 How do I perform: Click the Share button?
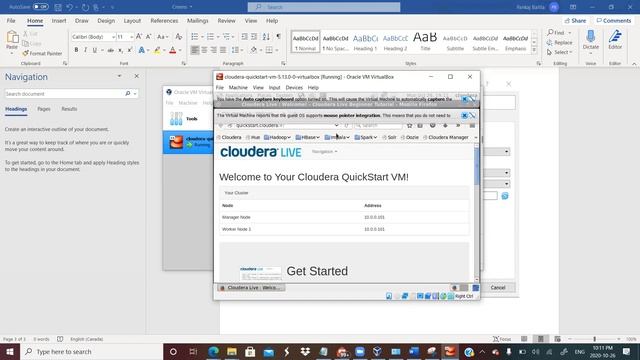click(575, 20)
